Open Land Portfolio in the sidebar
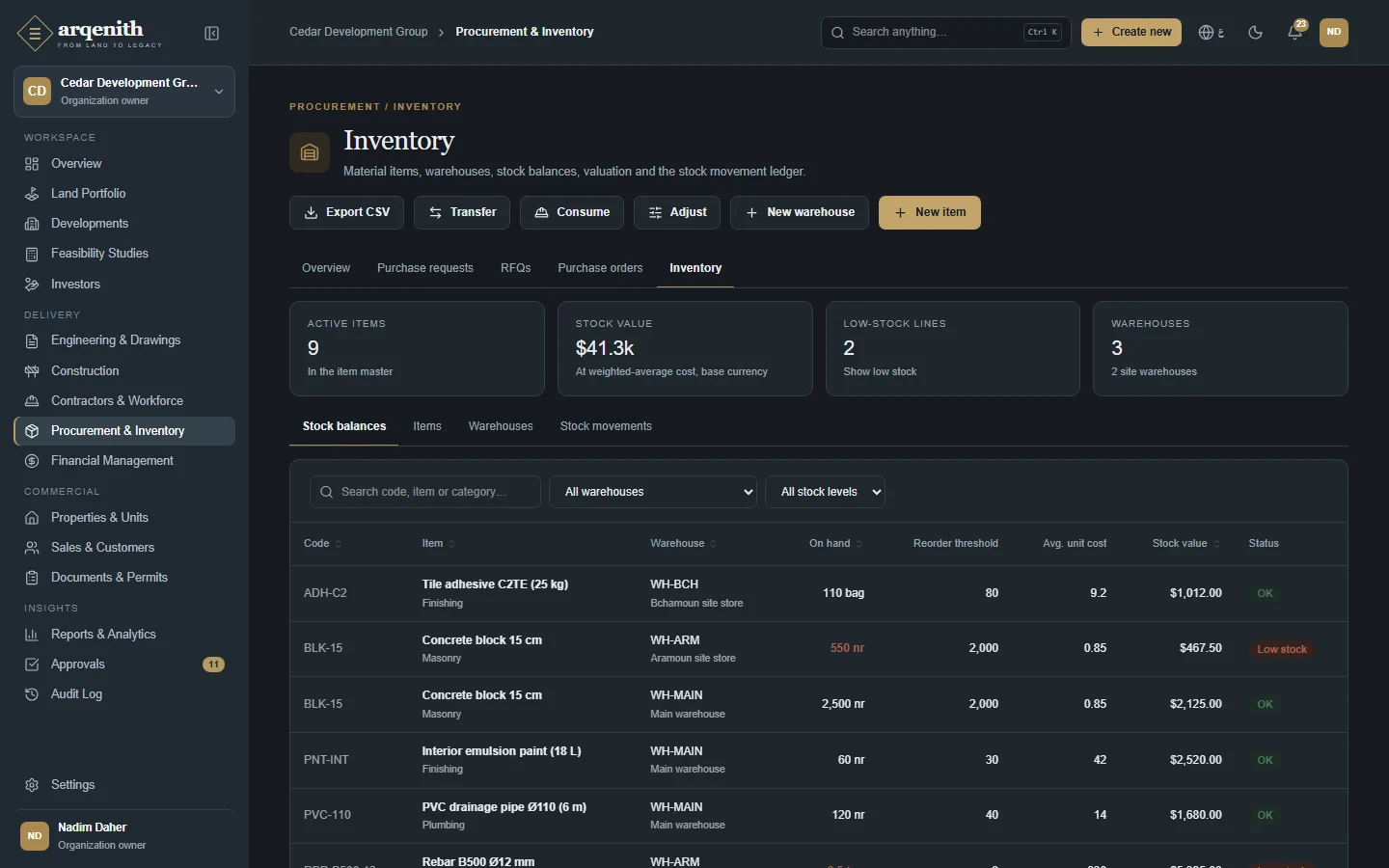1389x868 pixels. coord(124,194)
